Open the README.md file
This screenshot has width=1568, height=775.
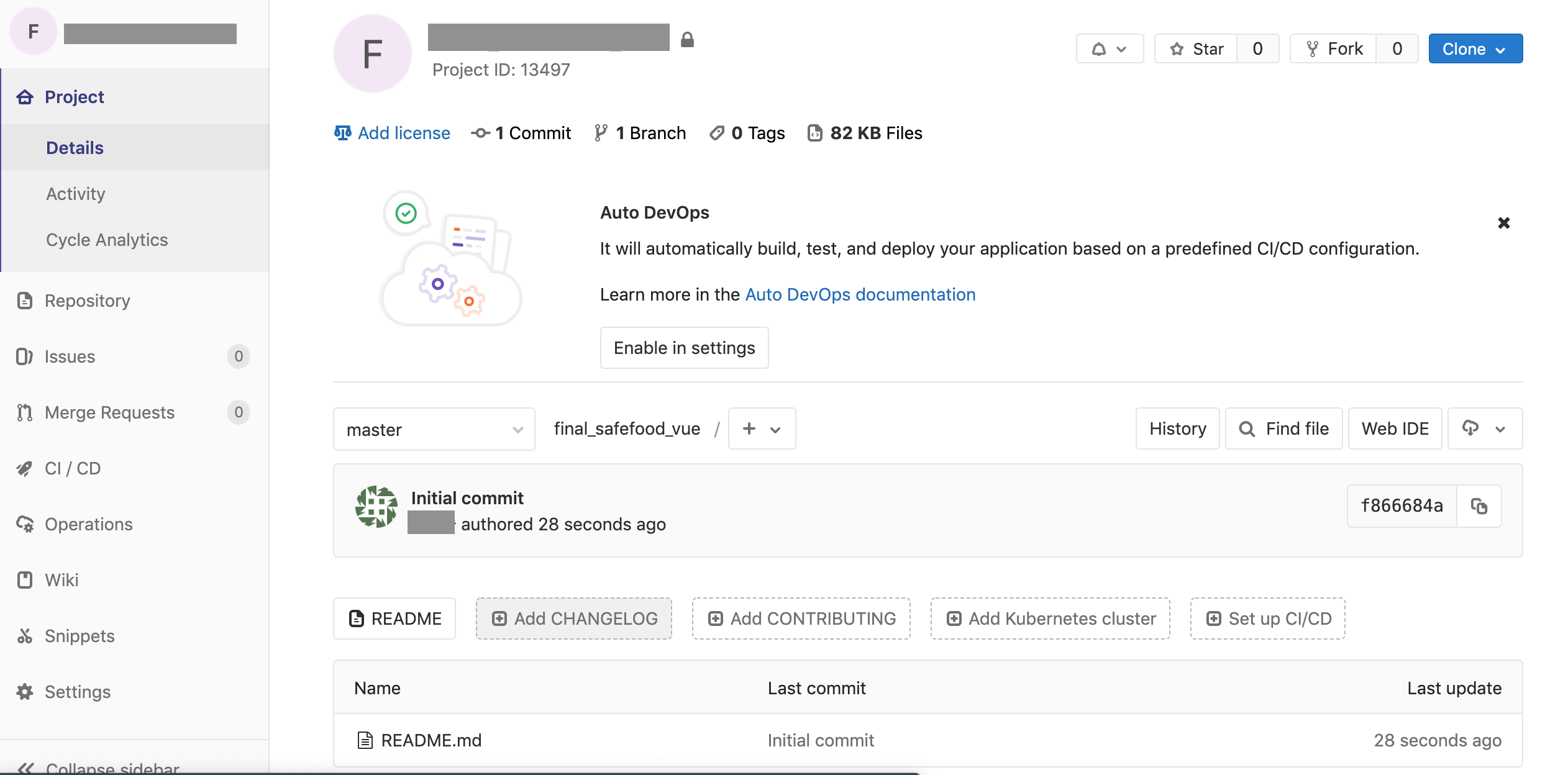coord(431,740)
